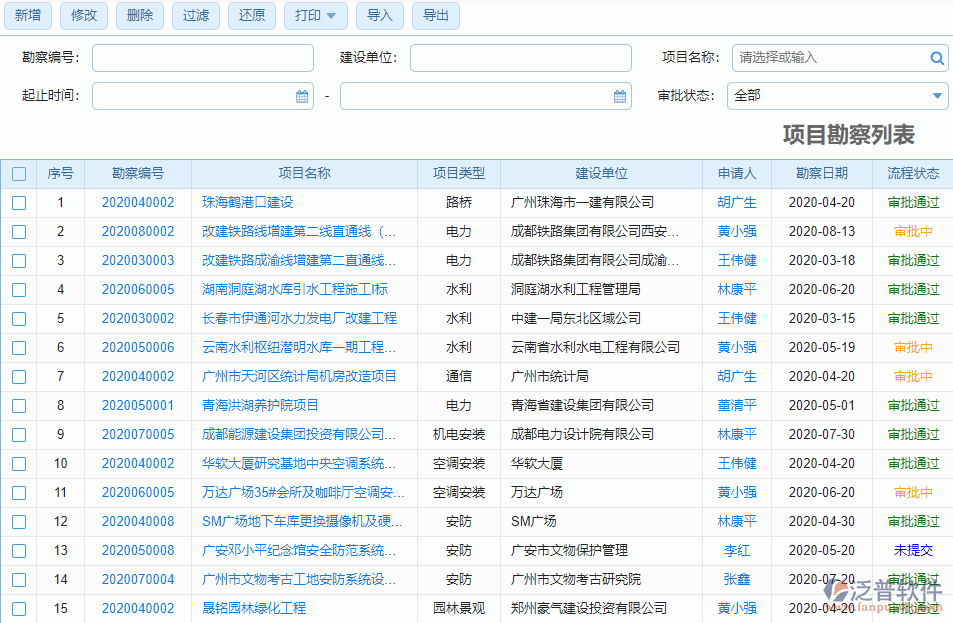Click the 新增 button to add a record
Screen dimensions: 953x623
[x=27, y=16]
